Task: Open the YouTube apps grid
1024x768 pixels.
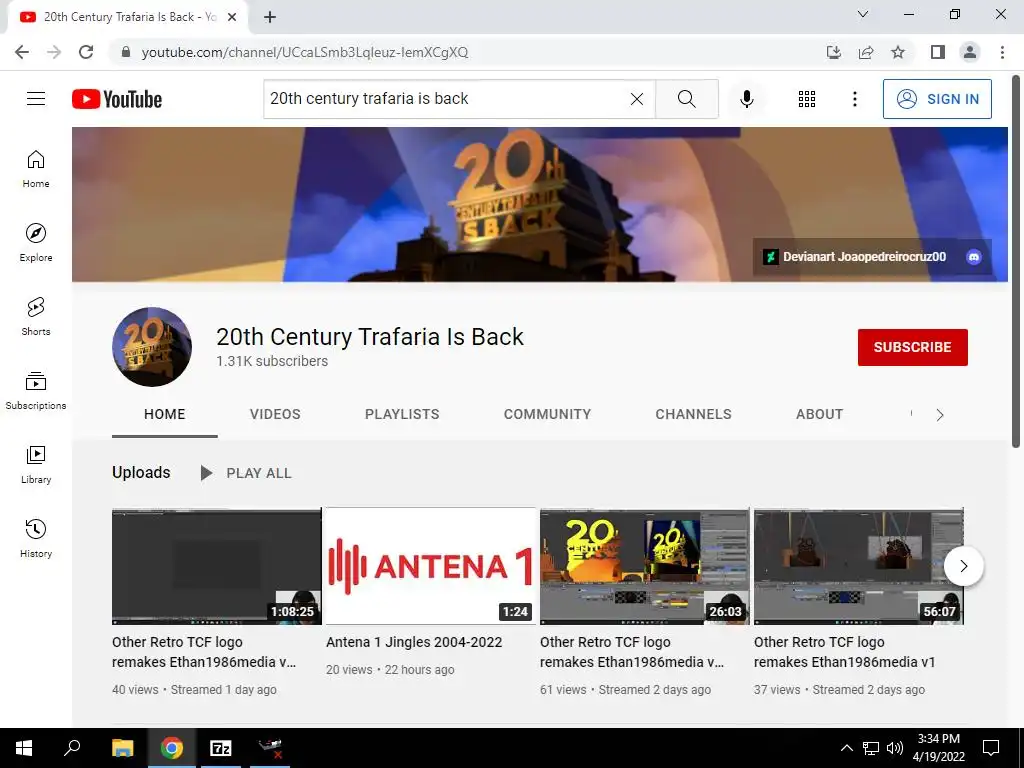Action: pos(807,99)
